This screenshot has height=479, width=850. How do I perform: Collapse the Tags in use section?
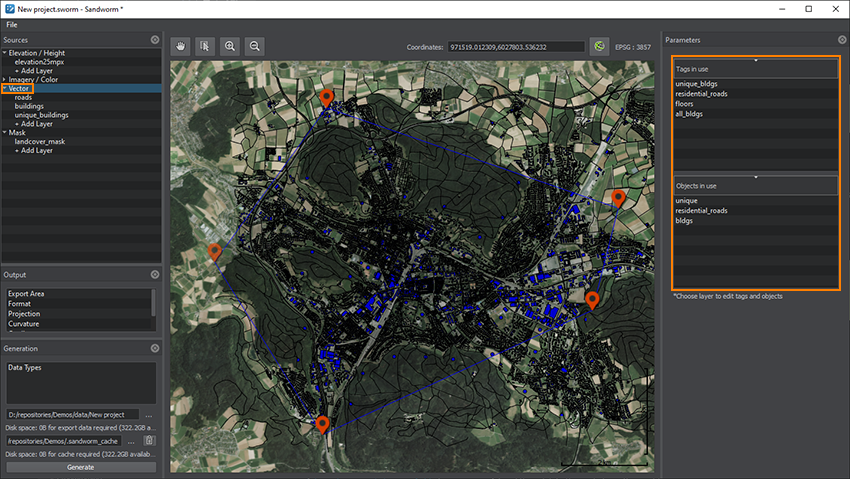point(756,60)
